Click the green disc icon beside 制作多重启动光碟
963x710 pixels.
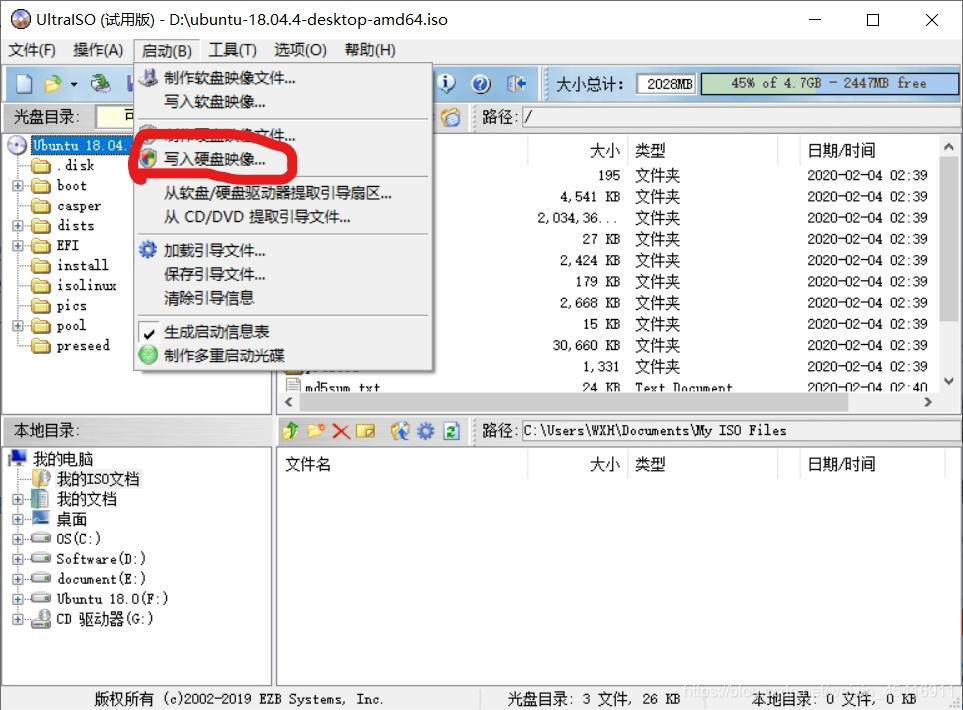click(x=148, y=354)
